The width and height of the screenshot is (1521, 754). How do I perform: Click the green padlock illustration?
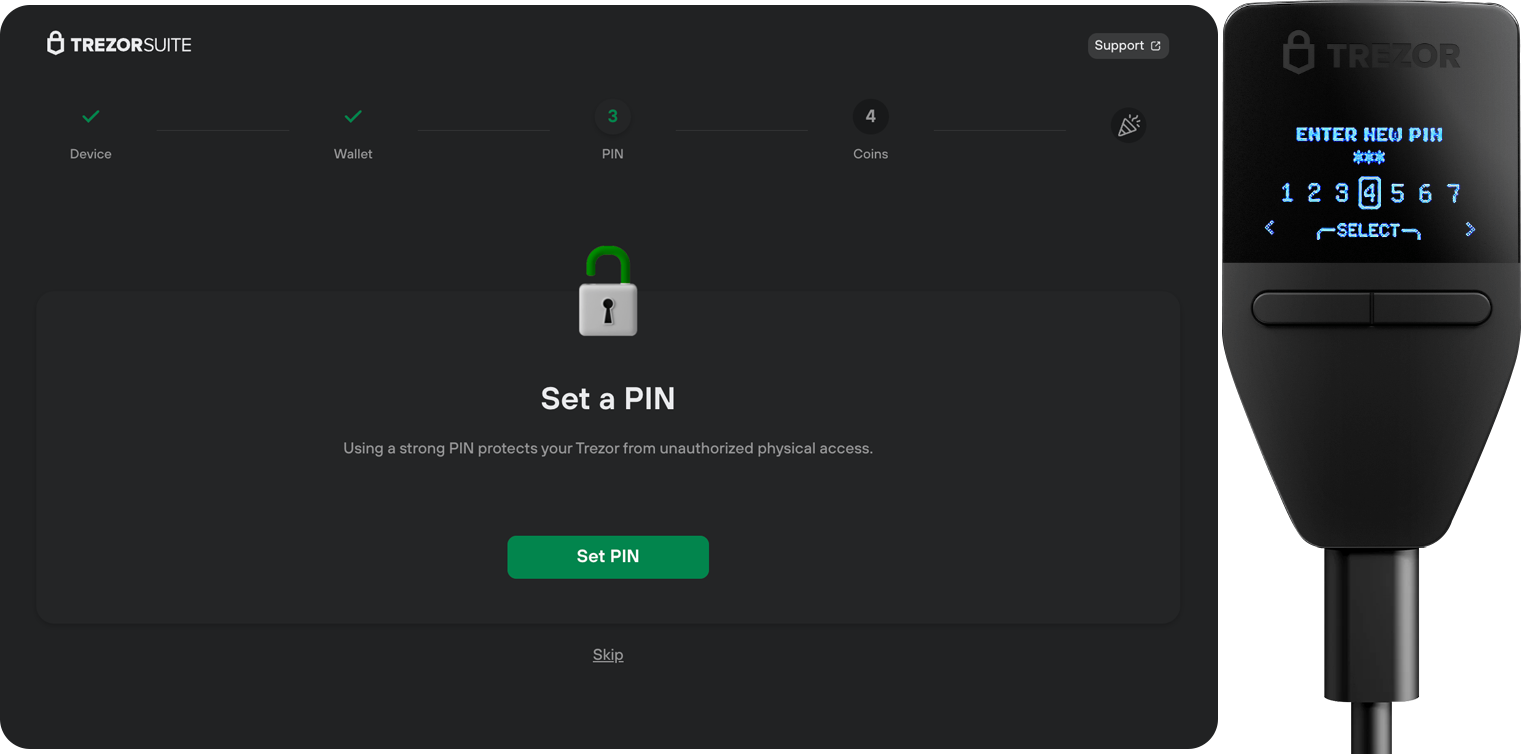[608, 291]
